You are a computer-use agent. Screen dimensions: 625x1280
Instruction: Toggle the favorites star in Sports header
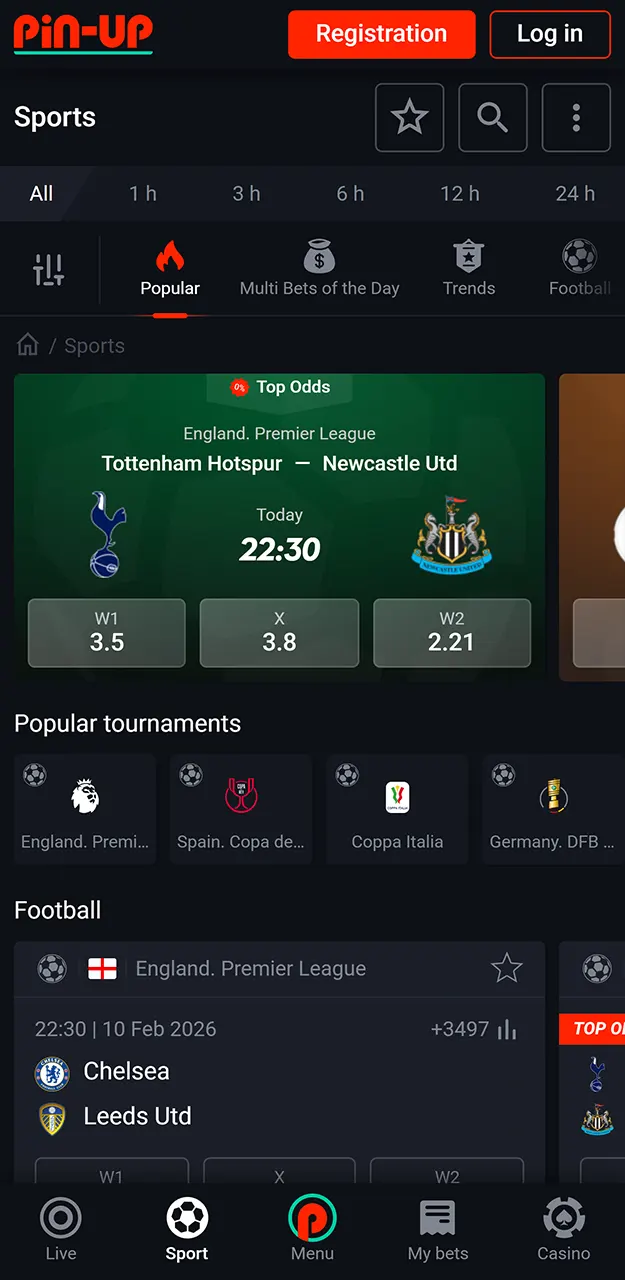tap(409, 117)
